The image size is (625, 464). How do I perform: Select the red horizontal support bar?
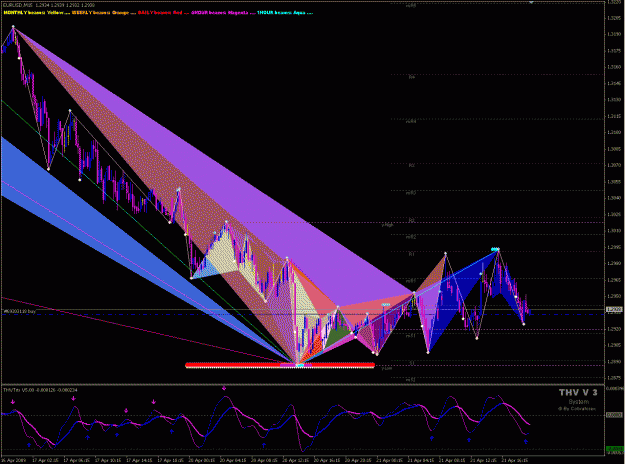tap(280, 365)
